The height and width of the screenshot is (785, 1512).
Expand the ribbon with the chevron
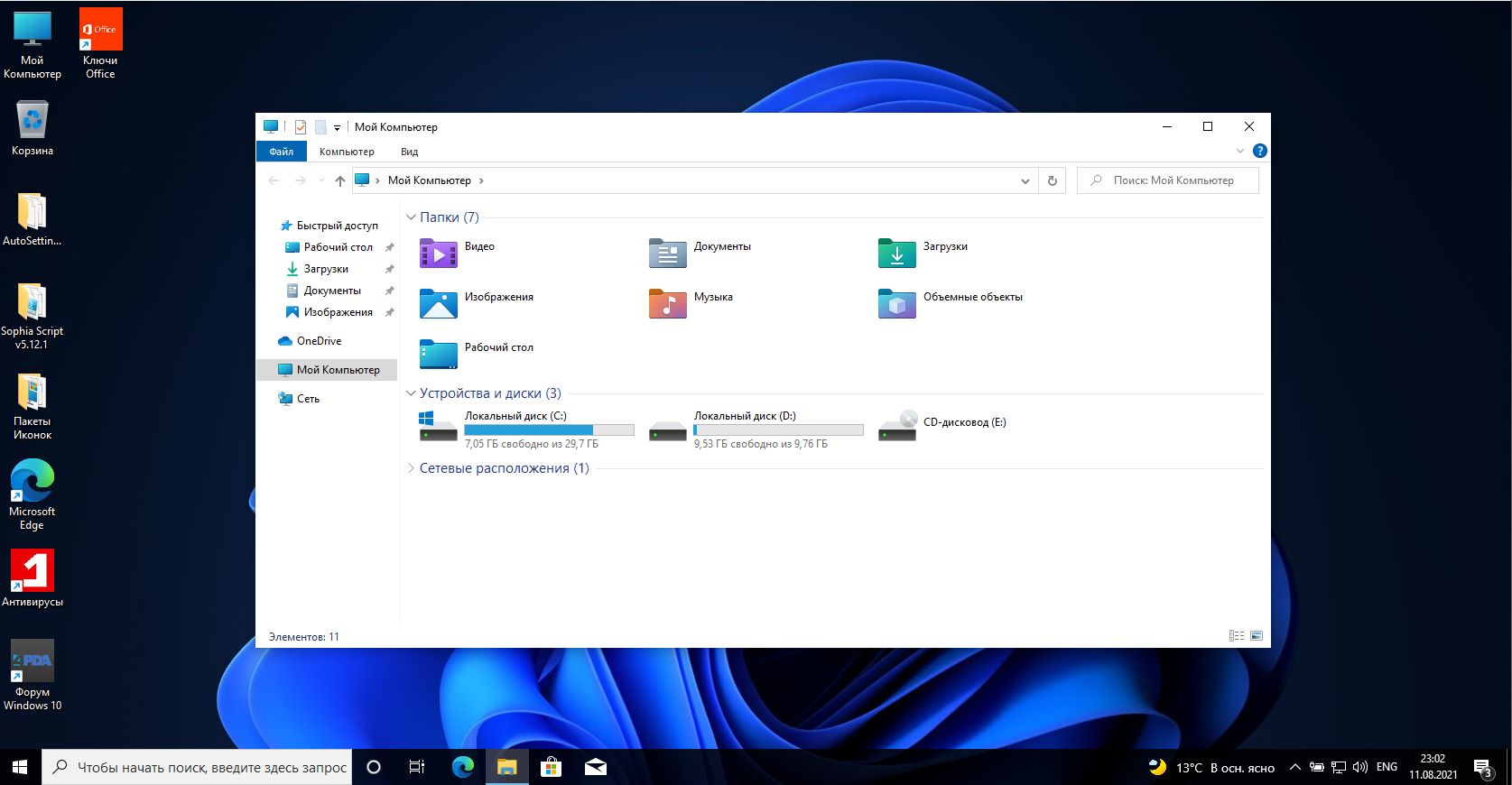(1240, 151)
